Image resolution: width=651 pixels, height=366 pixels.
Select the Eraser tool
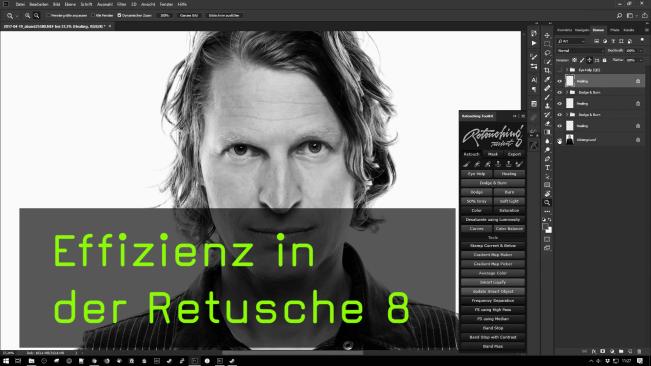547,123
